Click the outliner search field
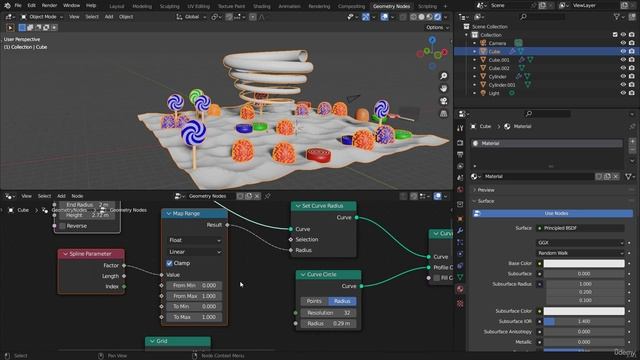The height and width of the screenshot is (360, 640). click(x=543, y=17)
